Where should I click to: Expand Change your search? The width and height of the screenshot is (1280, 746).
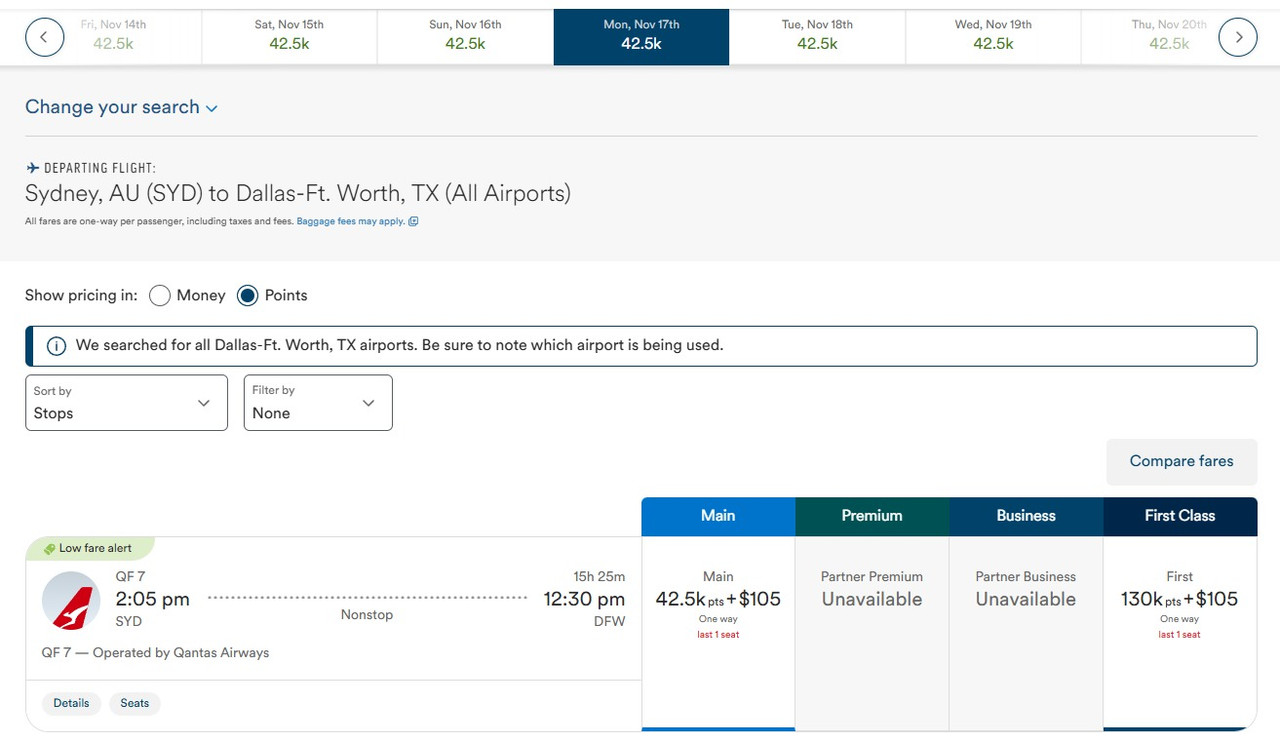[121, 107]
